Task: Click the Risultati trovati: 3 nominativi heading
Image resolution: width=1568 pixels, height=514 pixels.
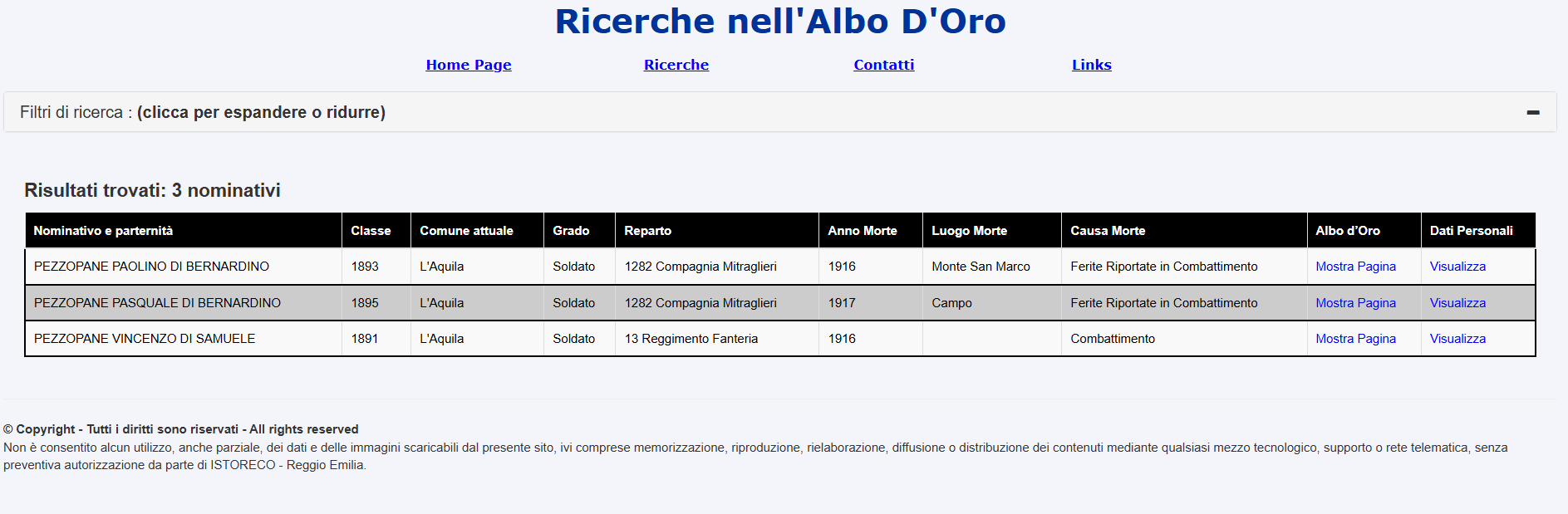Action: click(x=152, y=190)
